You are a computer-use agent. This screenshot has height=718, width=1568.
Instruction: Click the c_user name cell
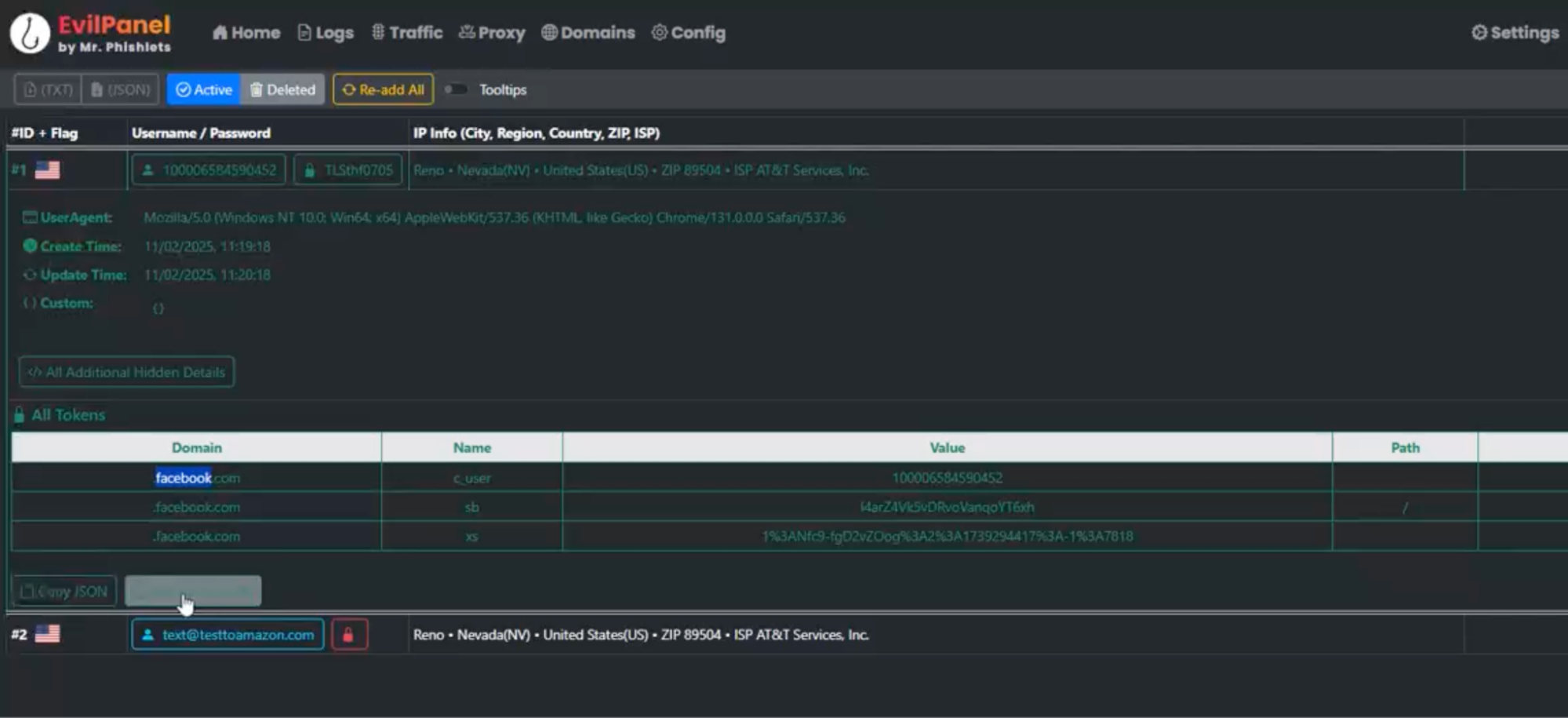471,478
